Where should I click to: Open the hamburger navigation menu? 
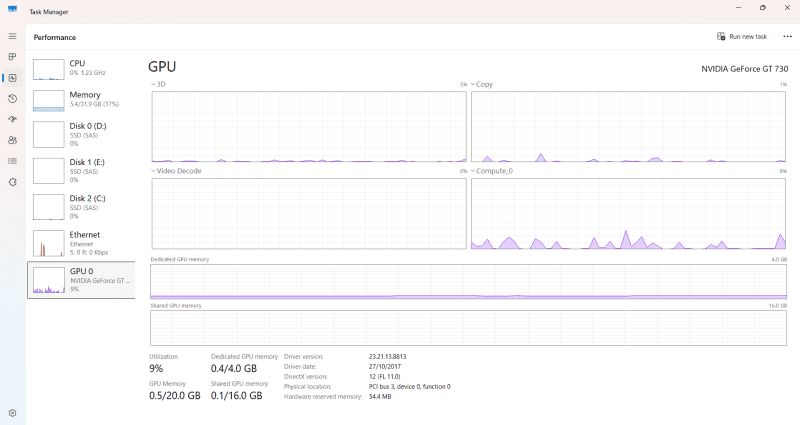point(12,36)
